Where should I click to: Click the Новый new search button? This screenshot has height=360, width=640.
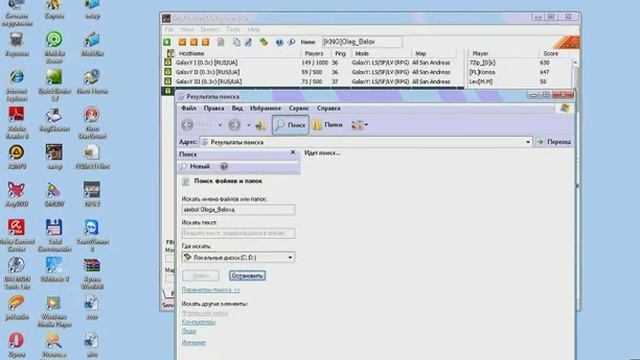coord(195,167)
